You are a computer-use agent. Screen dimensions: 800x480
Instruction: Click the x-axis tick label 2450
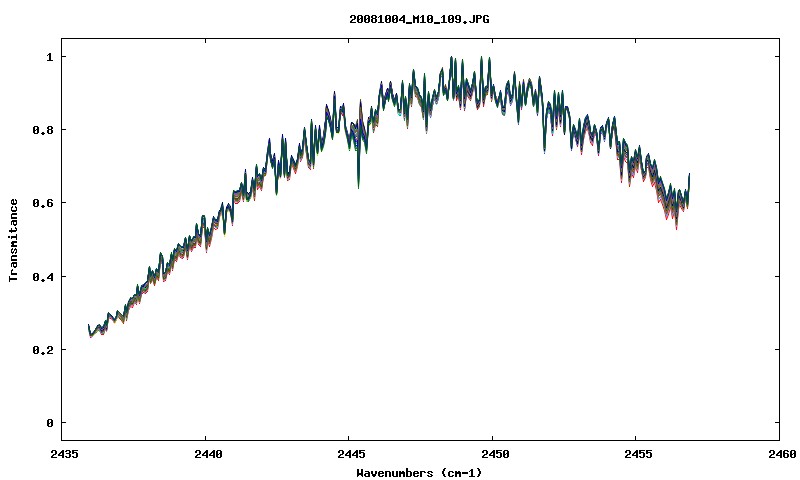(x=495, y=454)
